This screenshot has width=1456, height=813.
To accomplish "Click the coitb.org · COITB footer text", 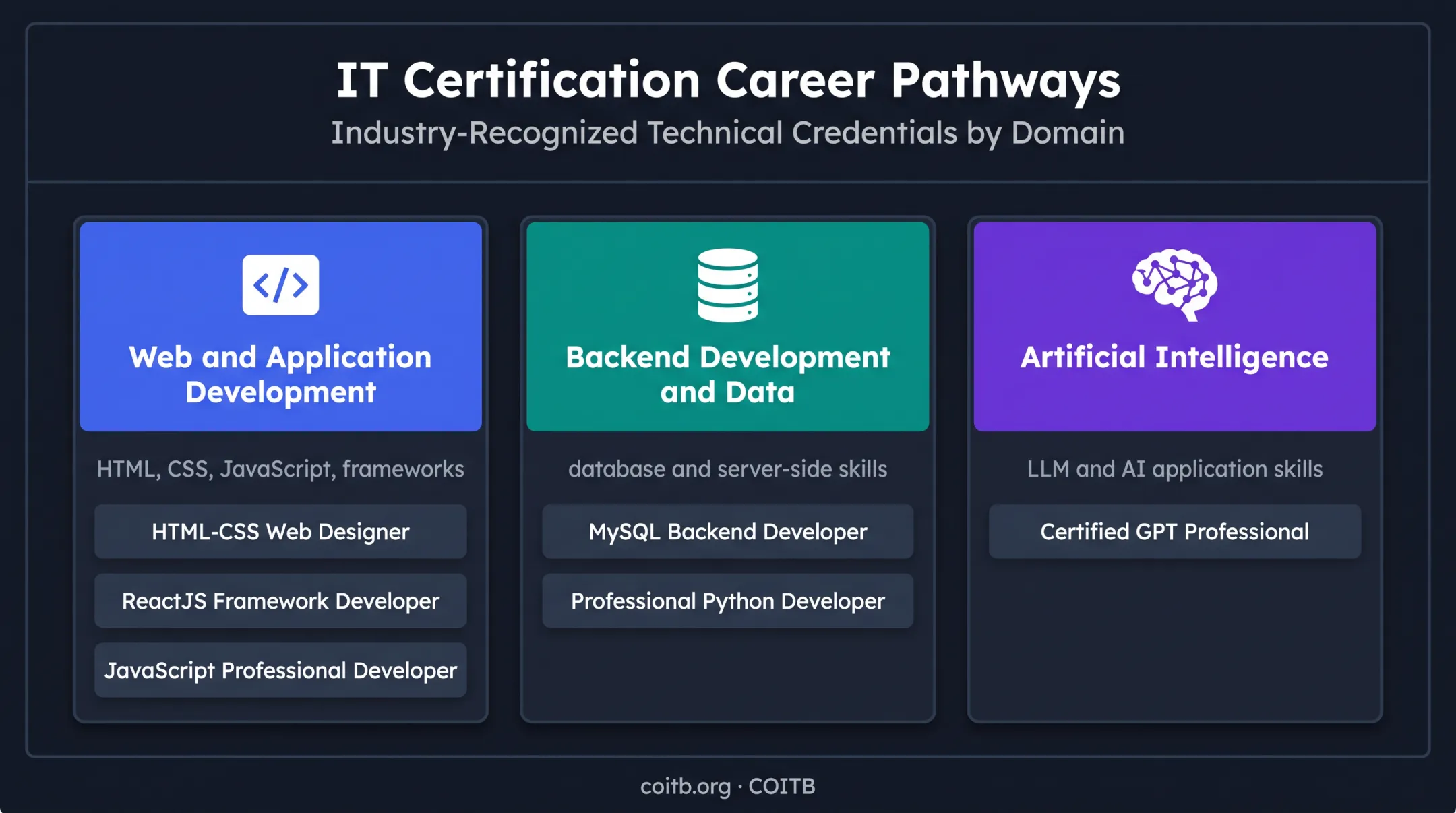I will pos(728,786).
